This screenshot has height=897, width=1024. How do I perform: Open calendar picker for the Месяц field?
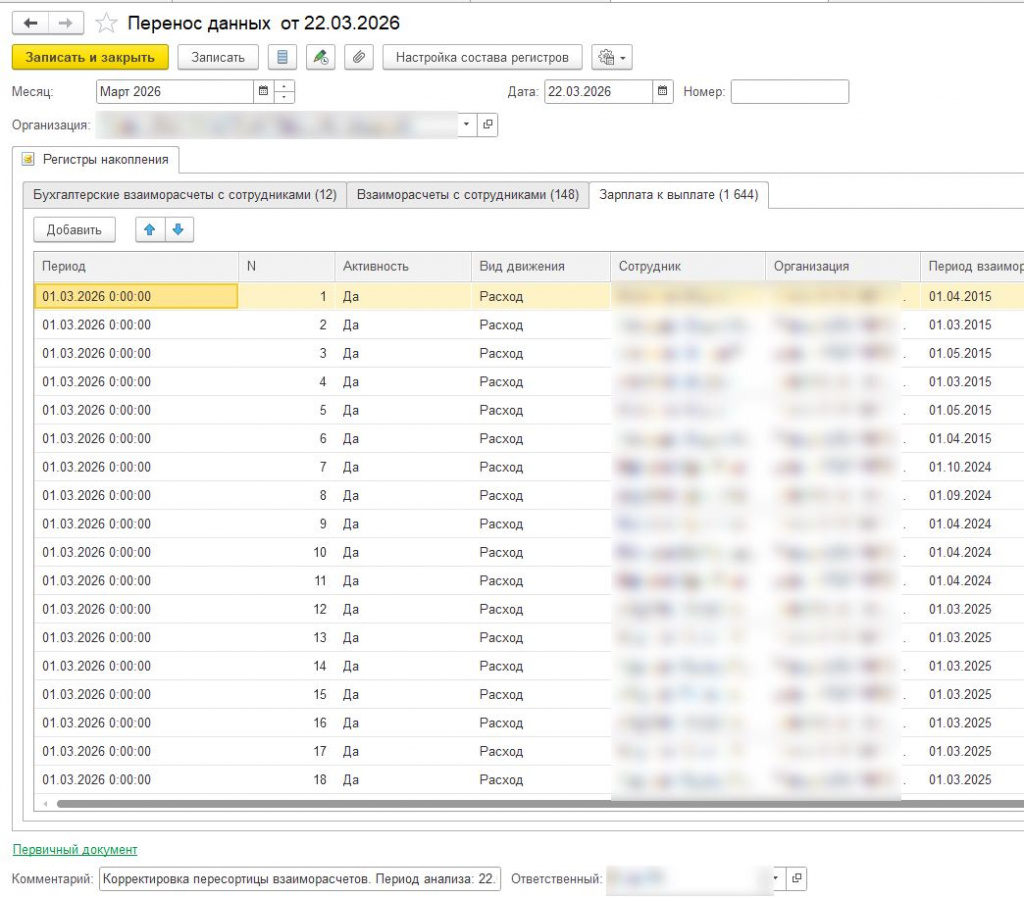(263, 91)
